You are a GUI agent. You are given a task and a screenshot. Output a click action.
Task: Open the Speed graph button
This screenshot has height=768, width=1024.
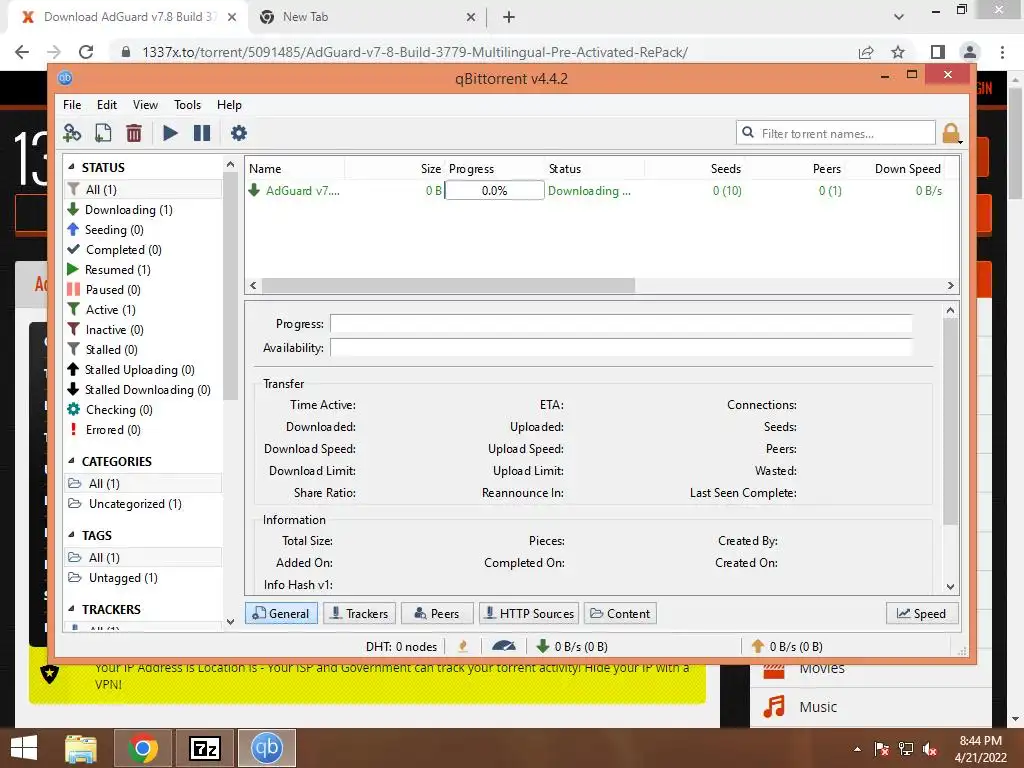922,613
